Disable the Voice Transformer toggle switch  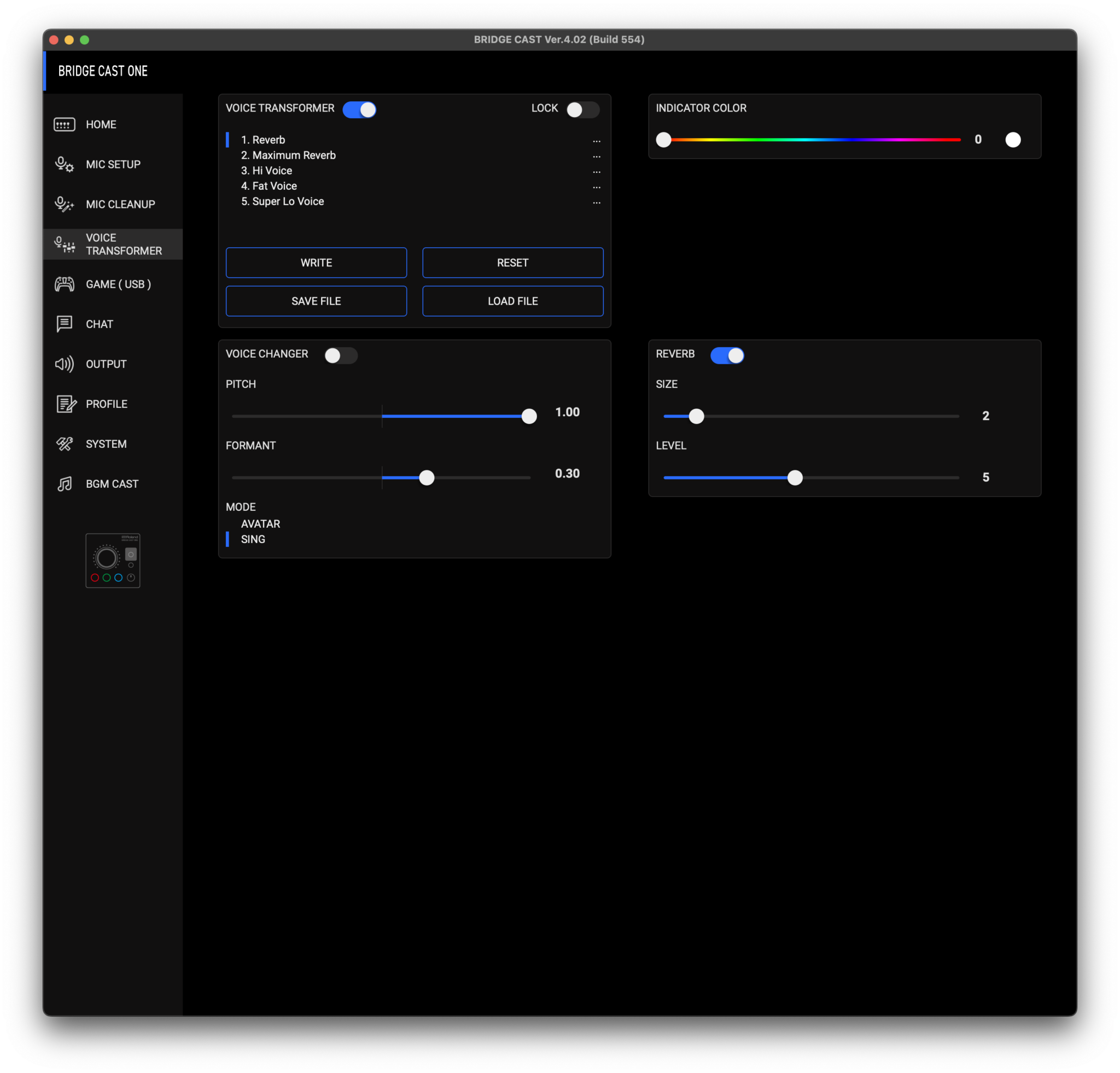[x=359, y=109]
